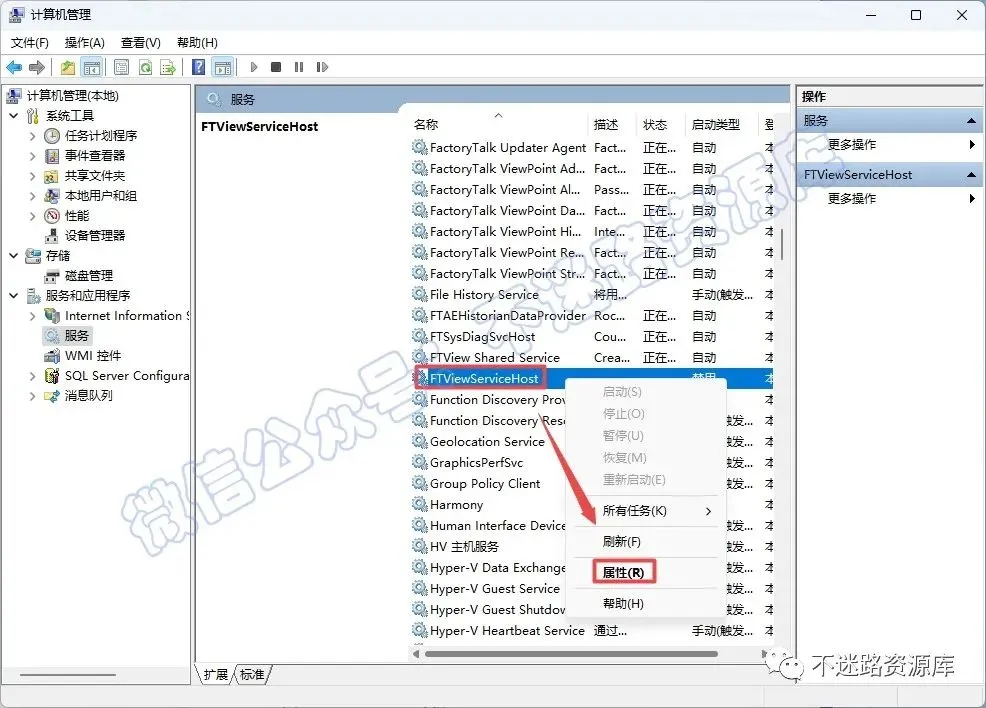Open the Action (操作) menu
The image size is (986, 708).
coord(84,43)
